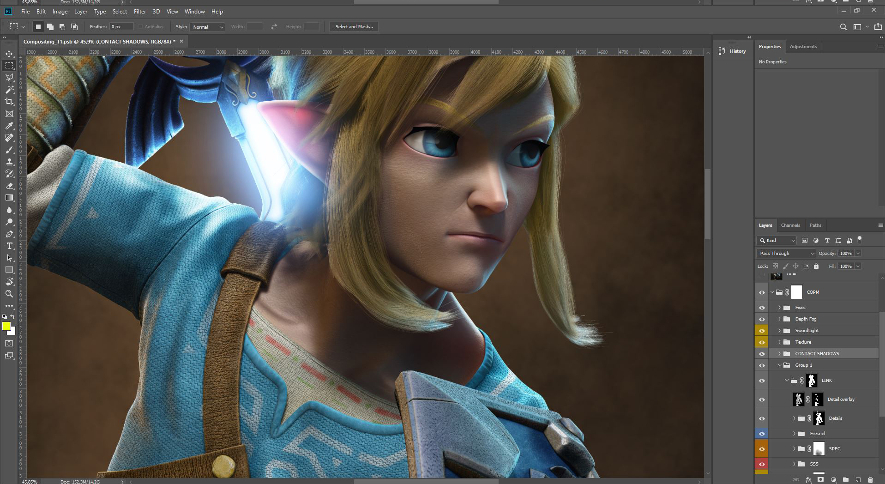The width and height of the screenshot is (885, 484).
Task: Click the New Selection mode icon
Action: tap(38, 27)
